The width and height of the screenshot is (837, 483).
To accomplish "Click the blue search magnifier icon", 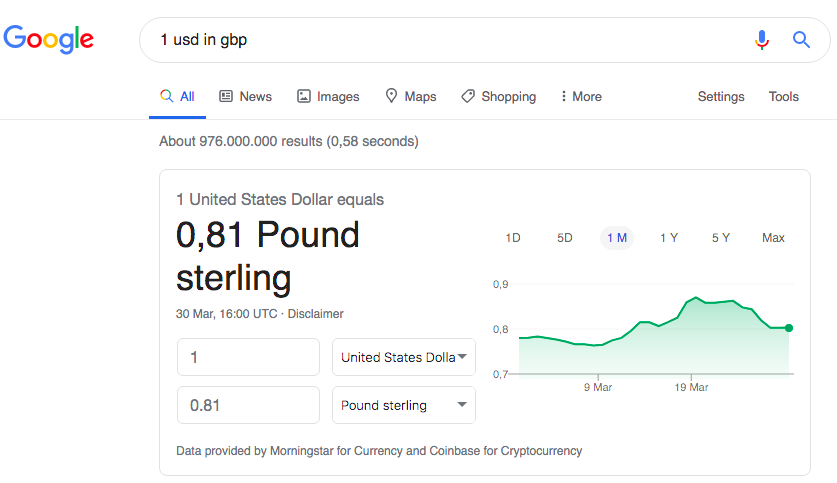I will (801, 39).
